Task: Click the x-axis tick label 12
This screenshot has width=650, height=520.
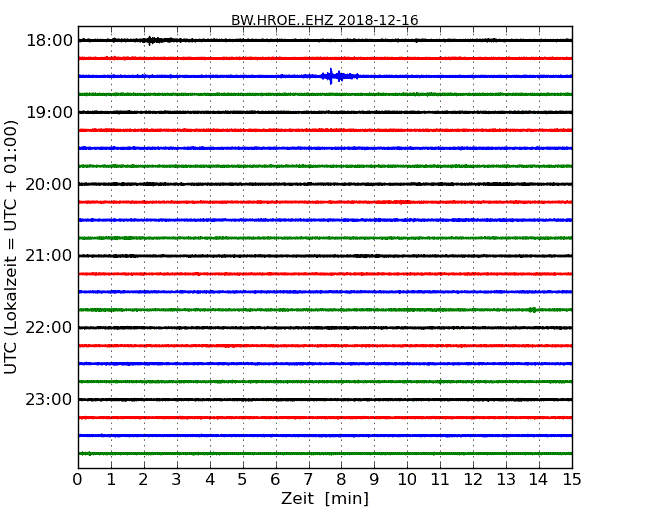Action: pyautogui.click(x=473, y=480)
